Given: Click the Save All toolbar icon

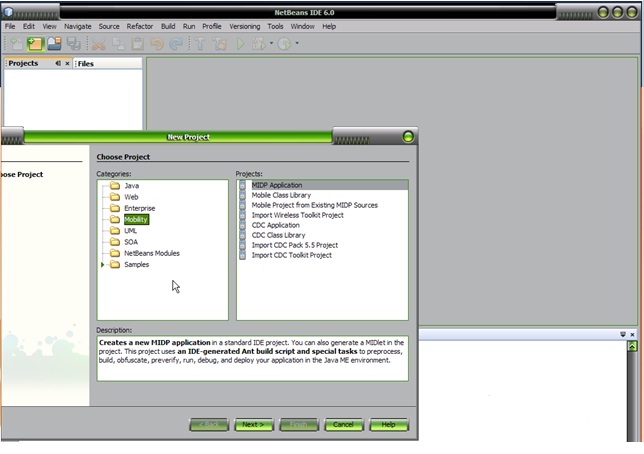Looking at the screenshot, I should coord(74,44).
